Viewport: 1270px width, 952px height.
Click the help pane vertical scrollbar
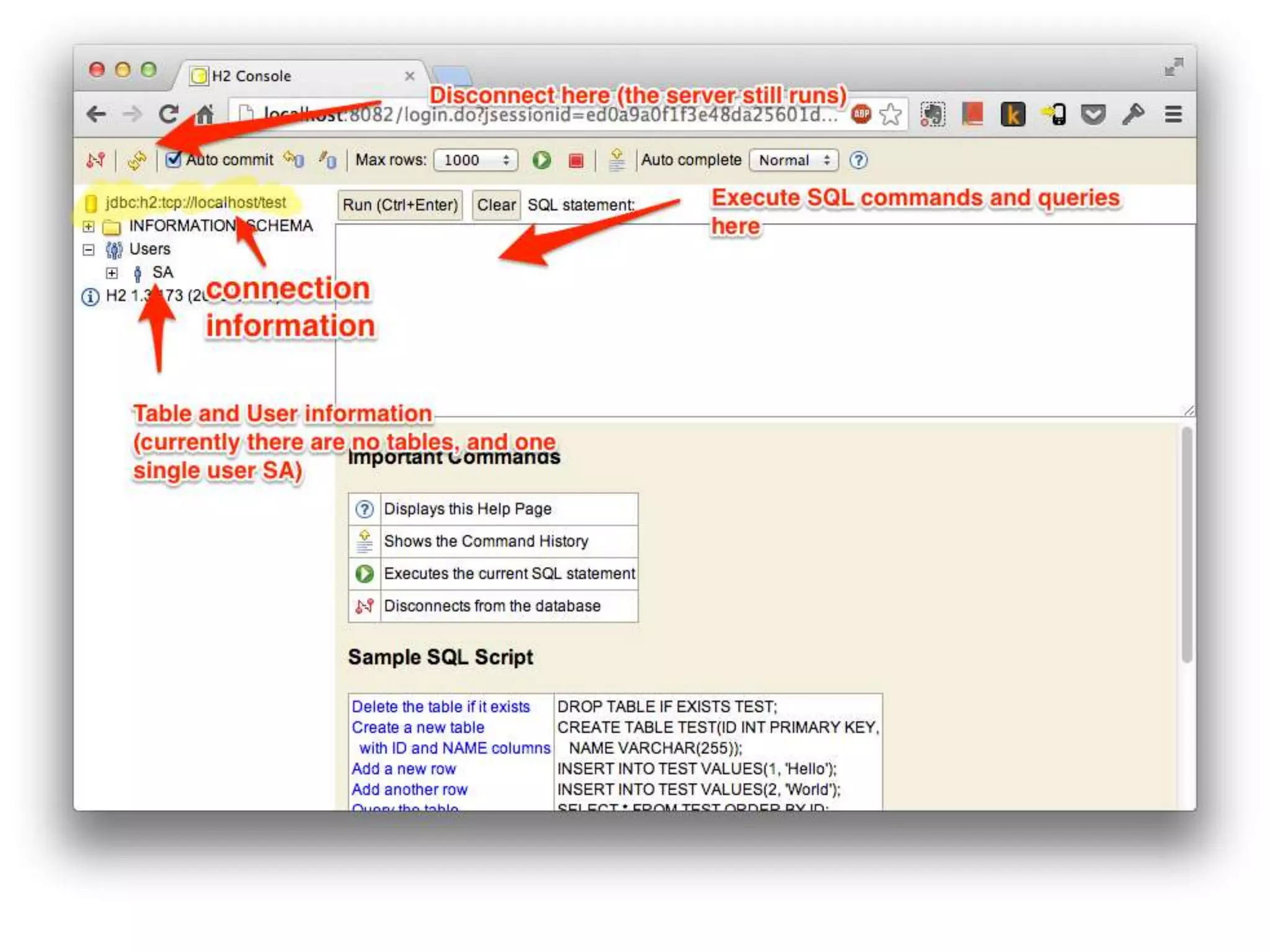point(1186,545)
